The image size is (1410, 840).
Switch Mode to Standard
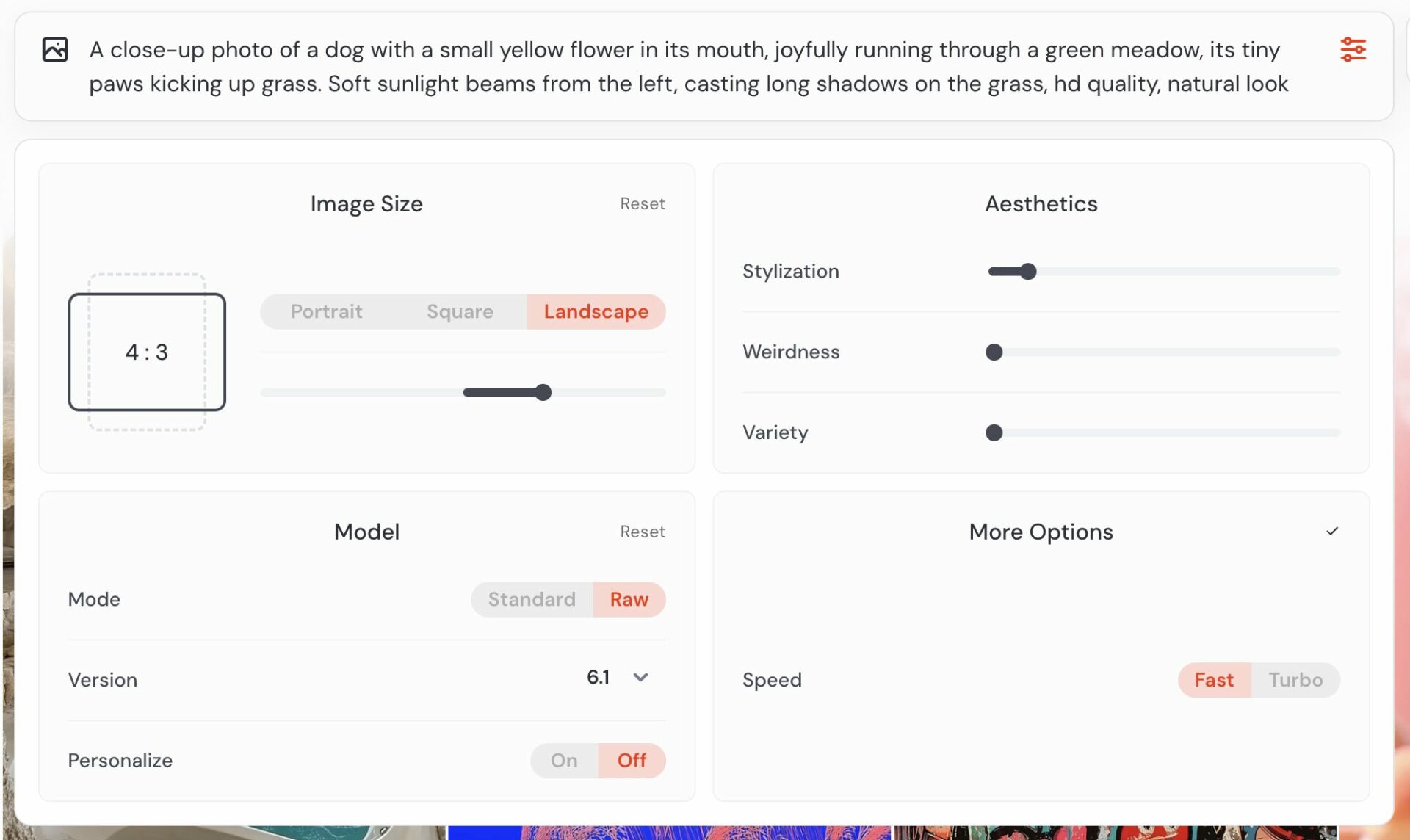(x=532, y=599)
